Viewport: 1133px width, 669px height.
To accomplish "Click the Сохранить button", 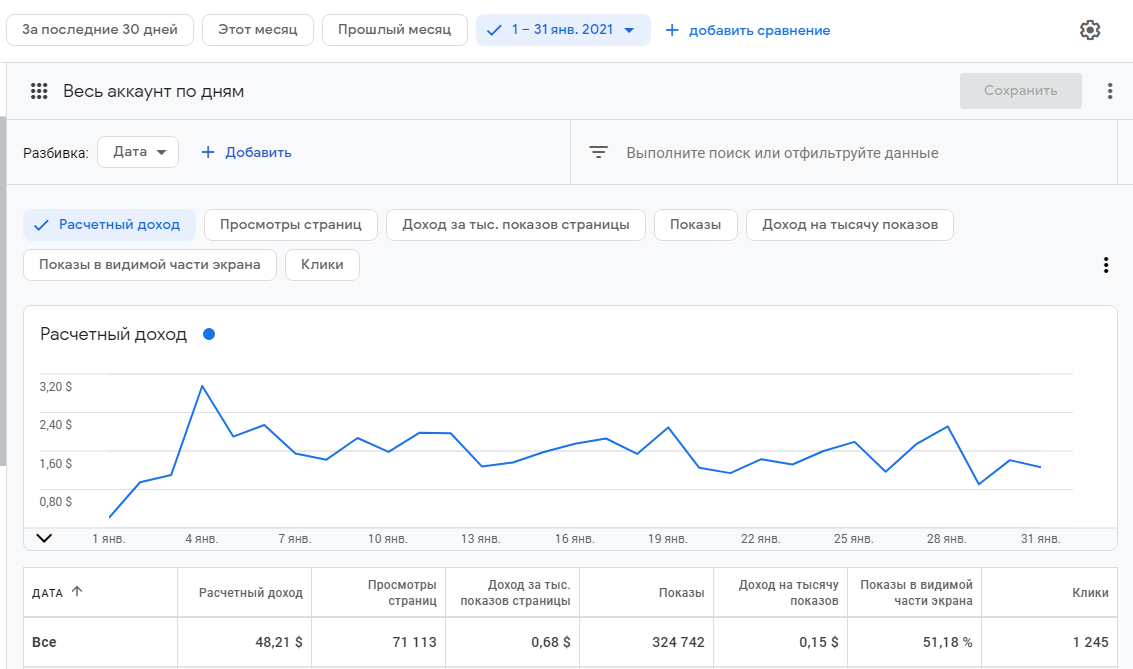I will (x=1020, y=91).
